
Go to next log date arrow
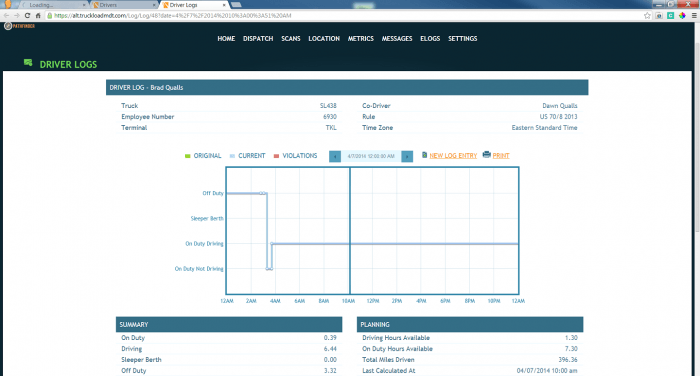click(x=407, y=156)
